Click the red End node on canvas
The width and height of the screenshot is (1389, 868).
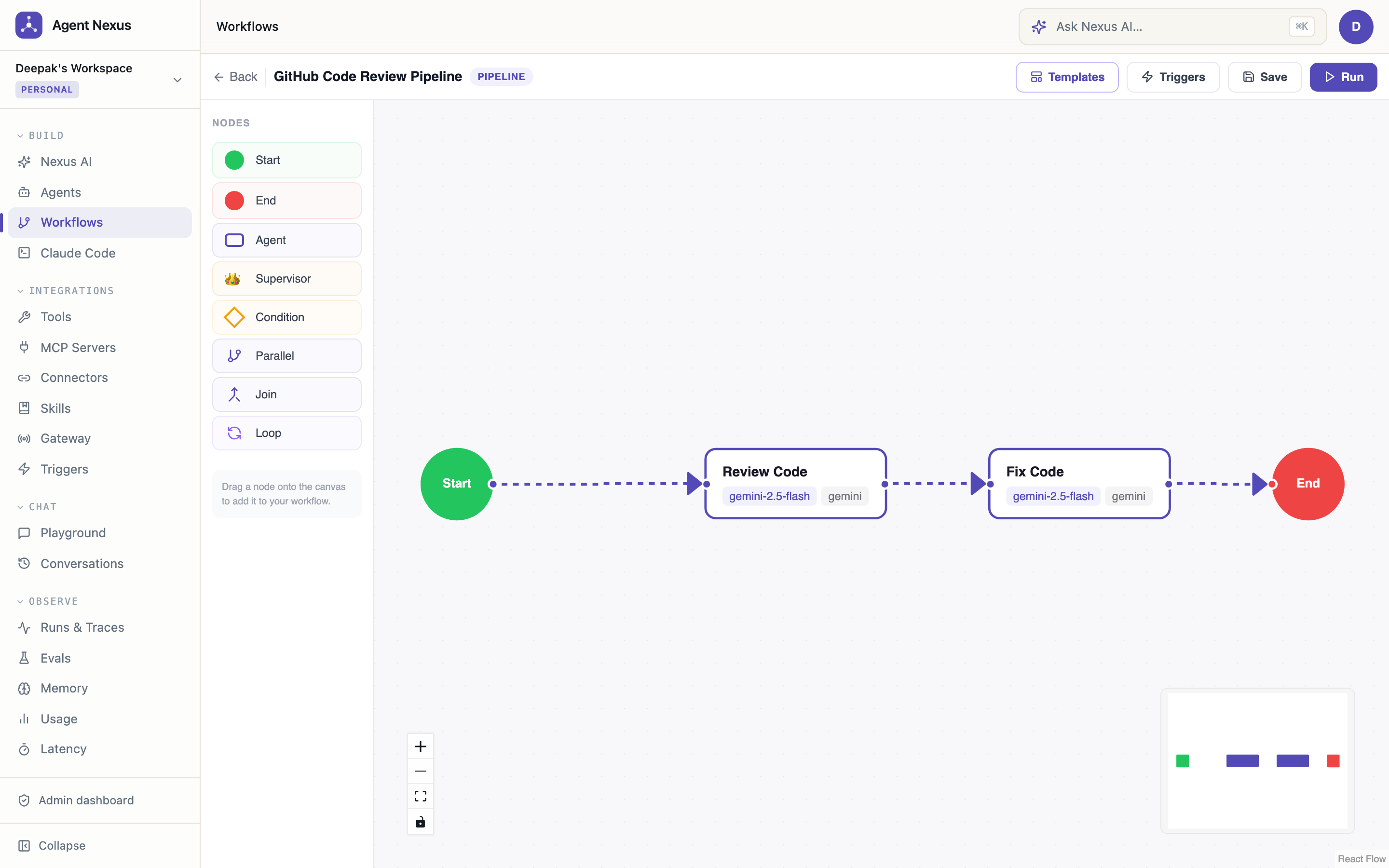point(1308,484)
